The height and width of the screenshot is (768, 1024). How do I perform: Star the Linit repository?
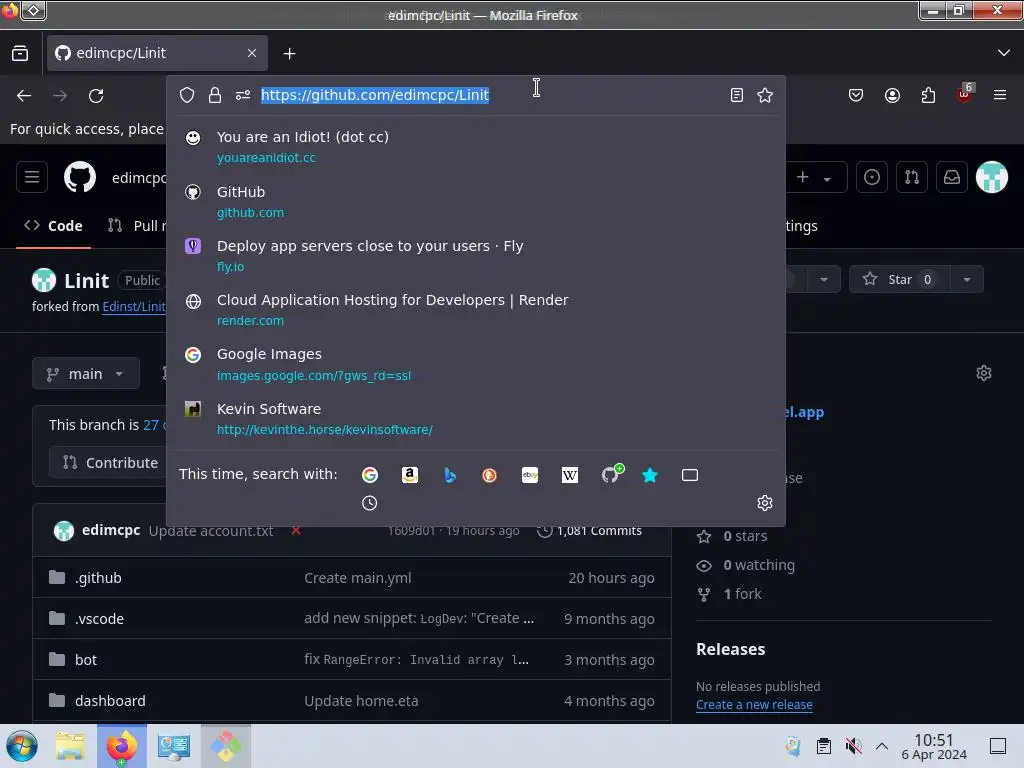[x=900, y=280]
